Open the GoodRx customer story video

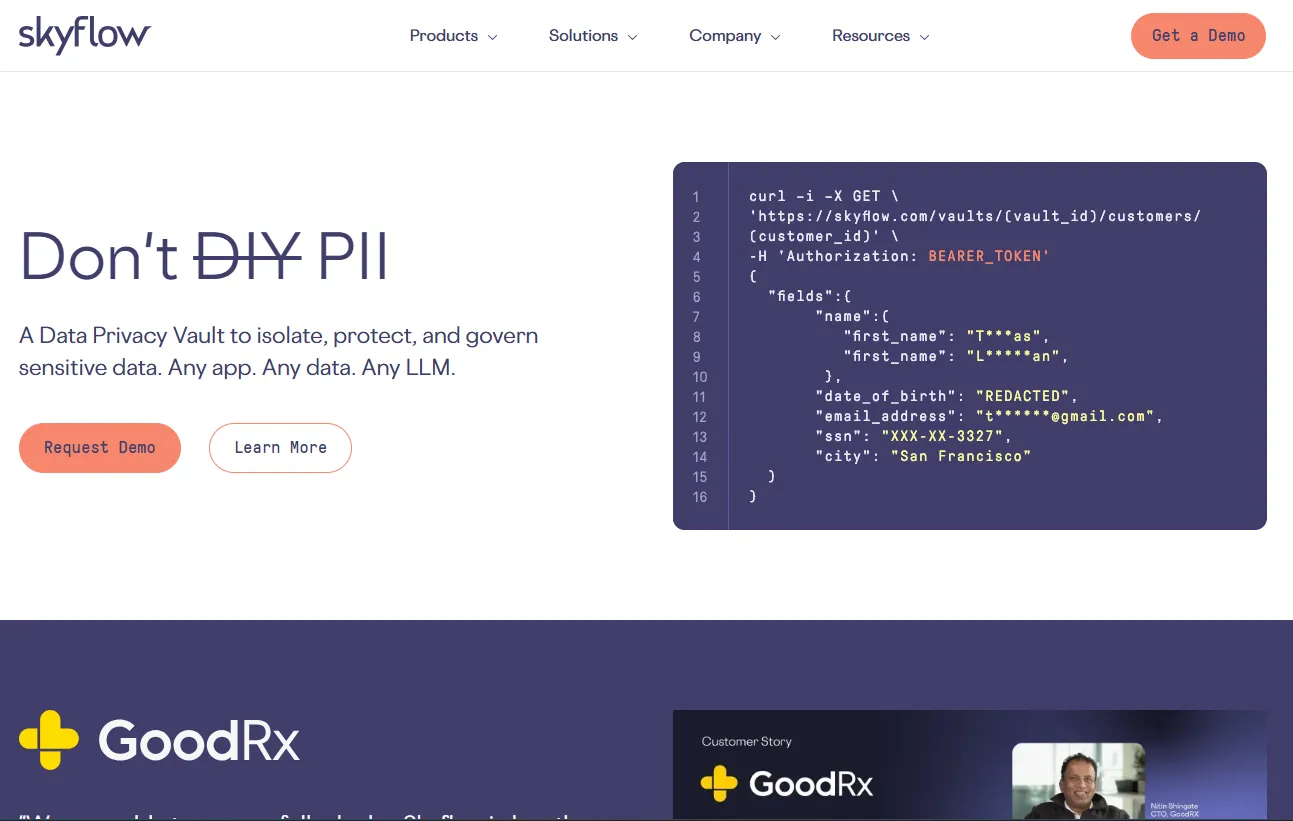click(x=970, y=780)
